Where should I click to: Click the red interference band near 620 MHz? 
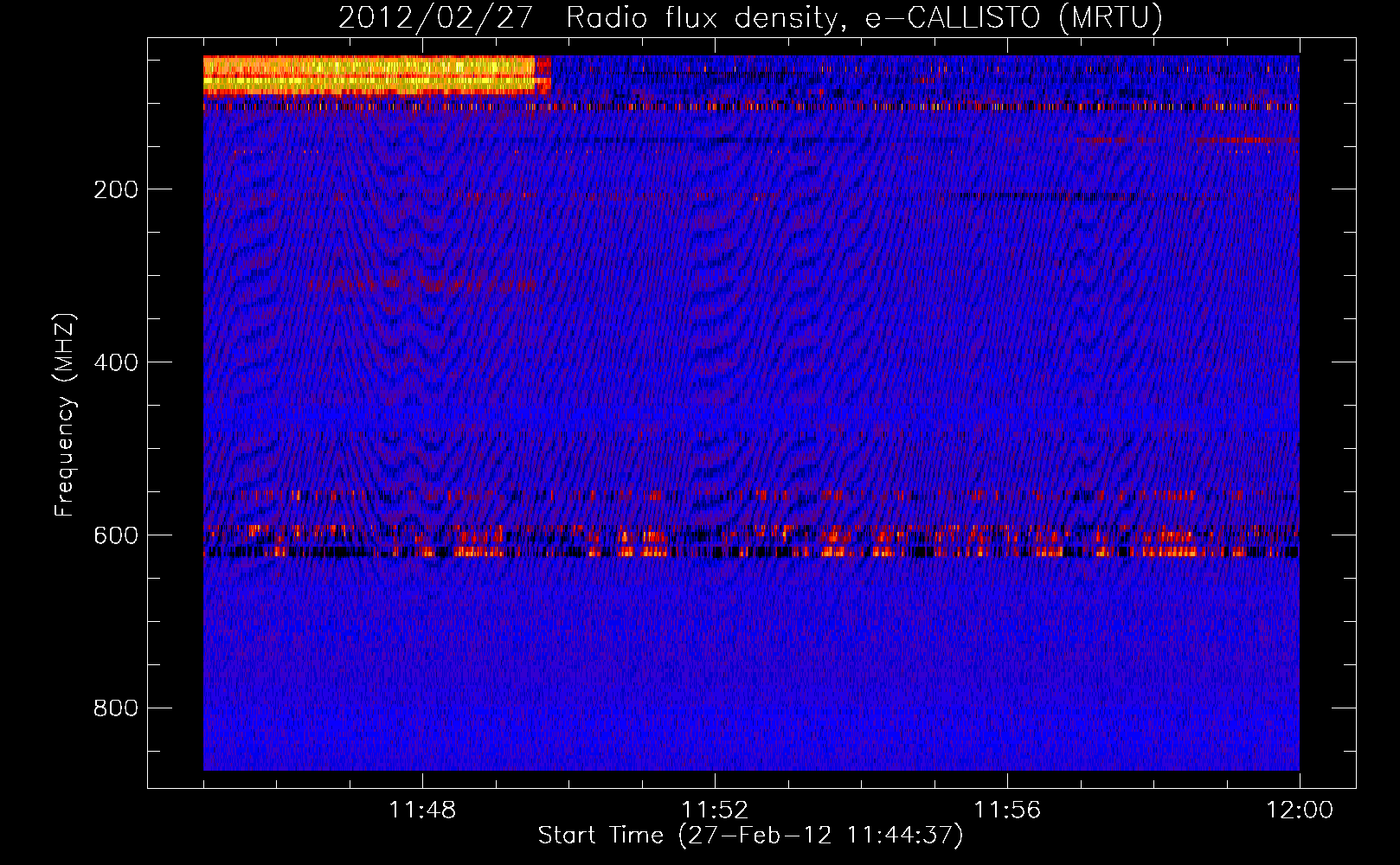click(751, 551)
